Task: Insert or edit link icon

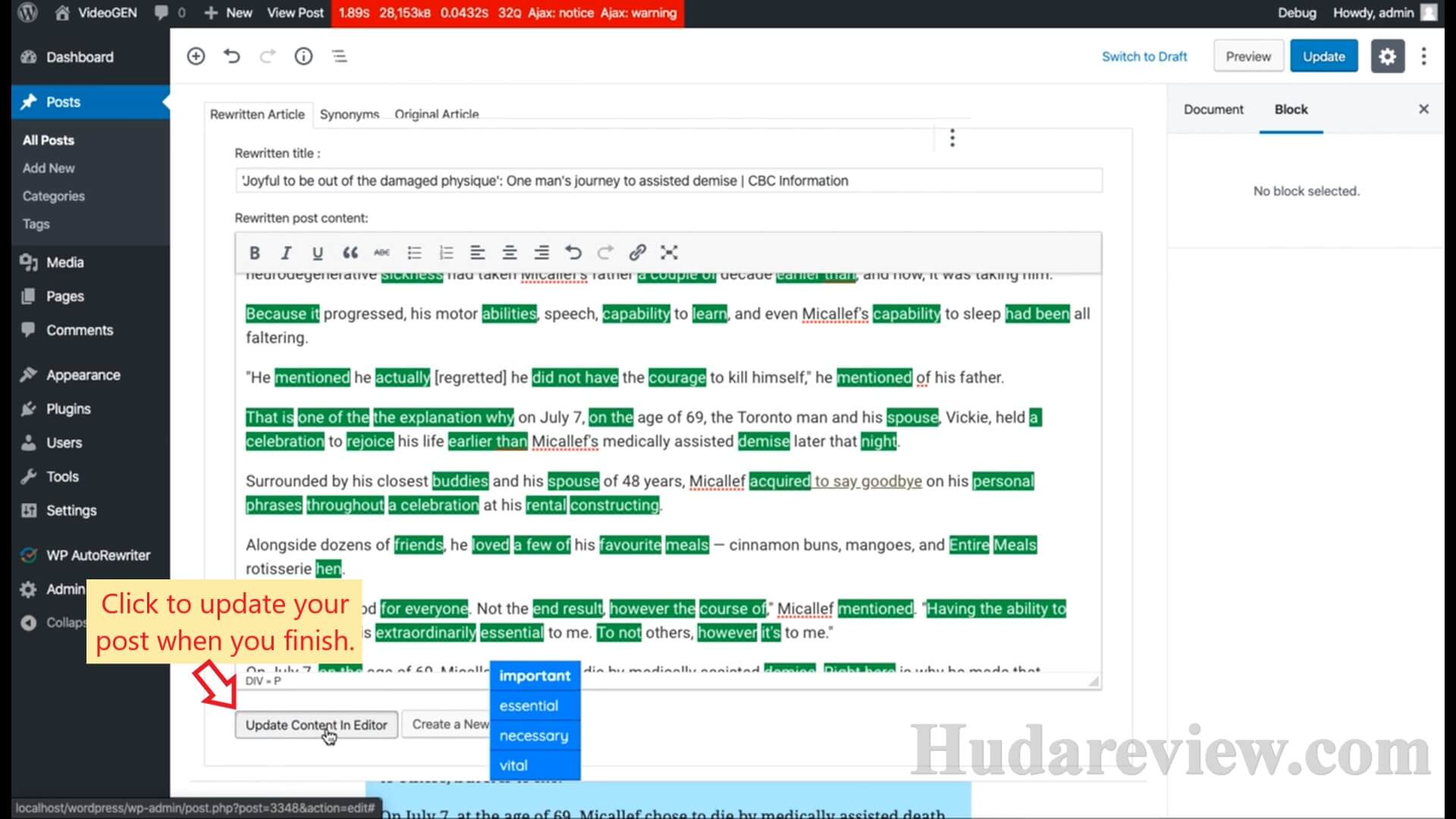Action: coord(638,253)
